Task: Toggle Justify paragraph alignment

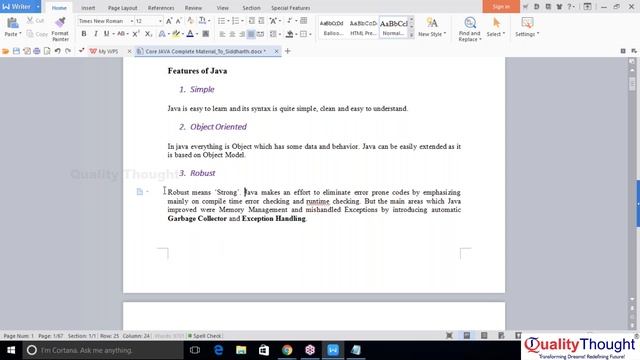Action: 251,34
